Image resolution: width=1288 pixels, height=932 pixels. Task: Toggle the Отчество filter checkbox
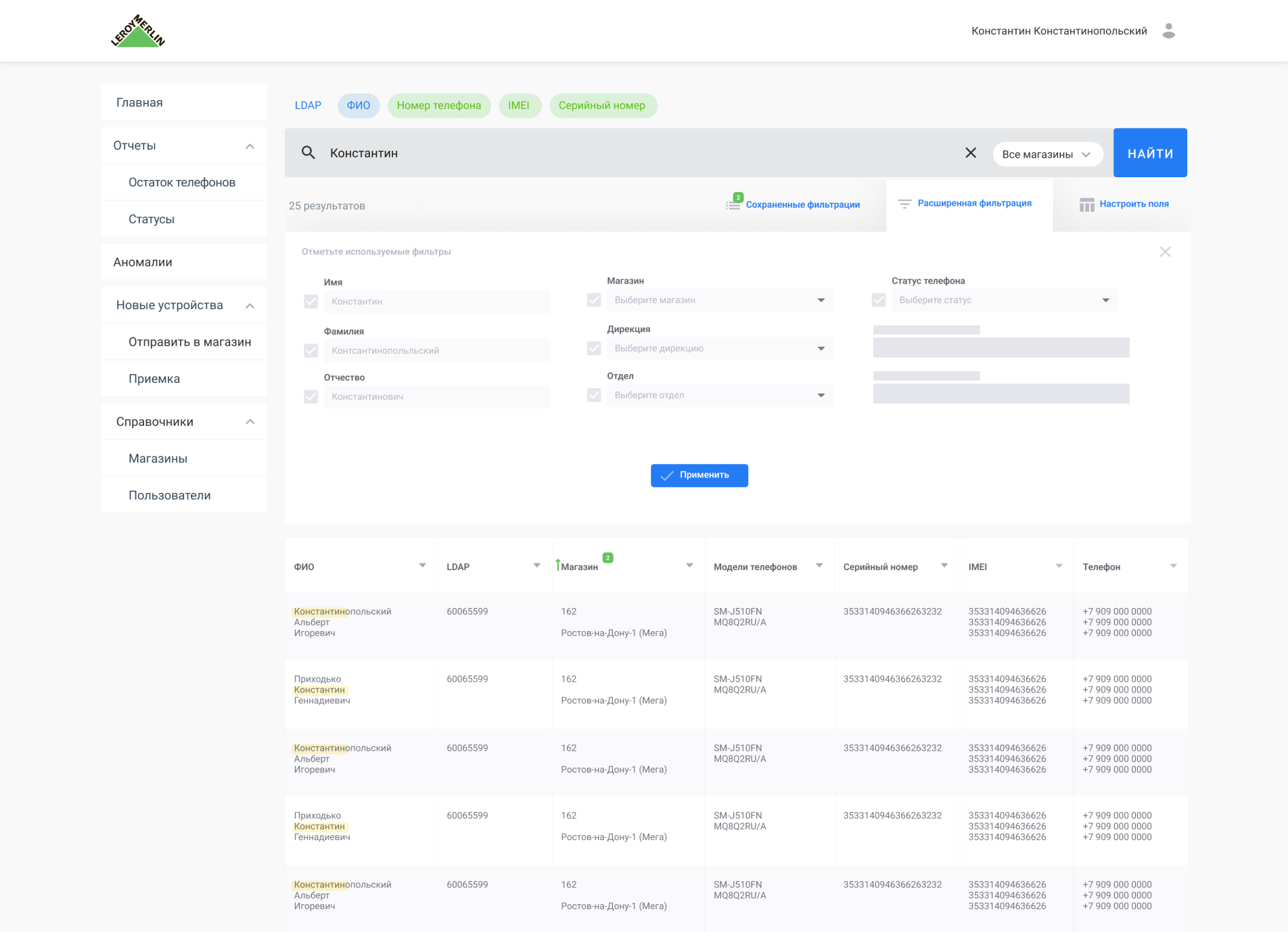coord(310,396)
